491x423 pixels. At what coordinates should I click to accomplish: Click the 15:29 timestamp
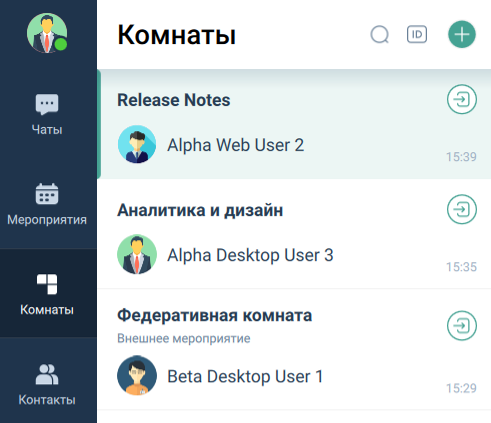click(462, 388)
